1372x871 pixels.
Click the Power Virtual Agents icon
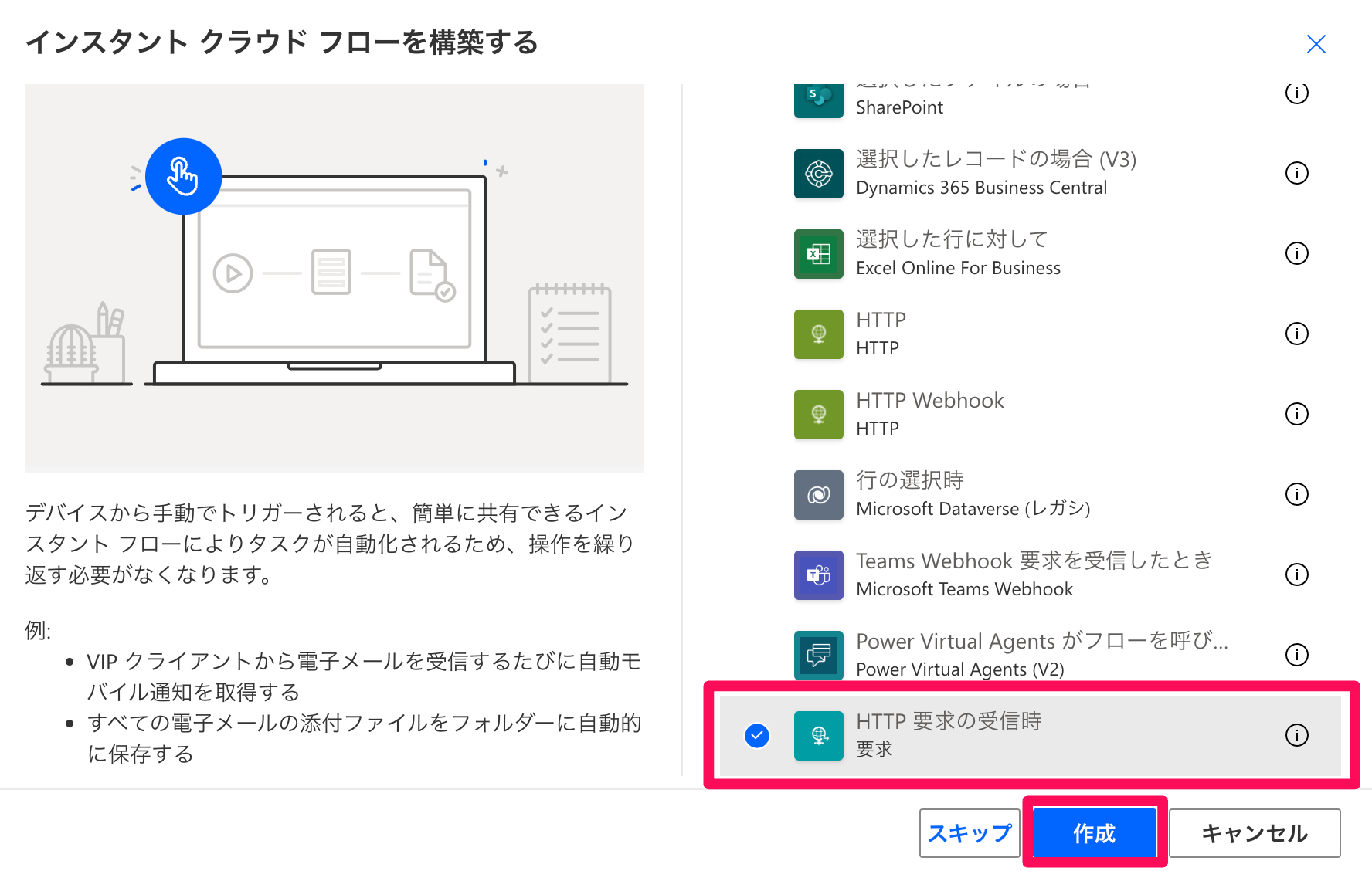(818, 656)
